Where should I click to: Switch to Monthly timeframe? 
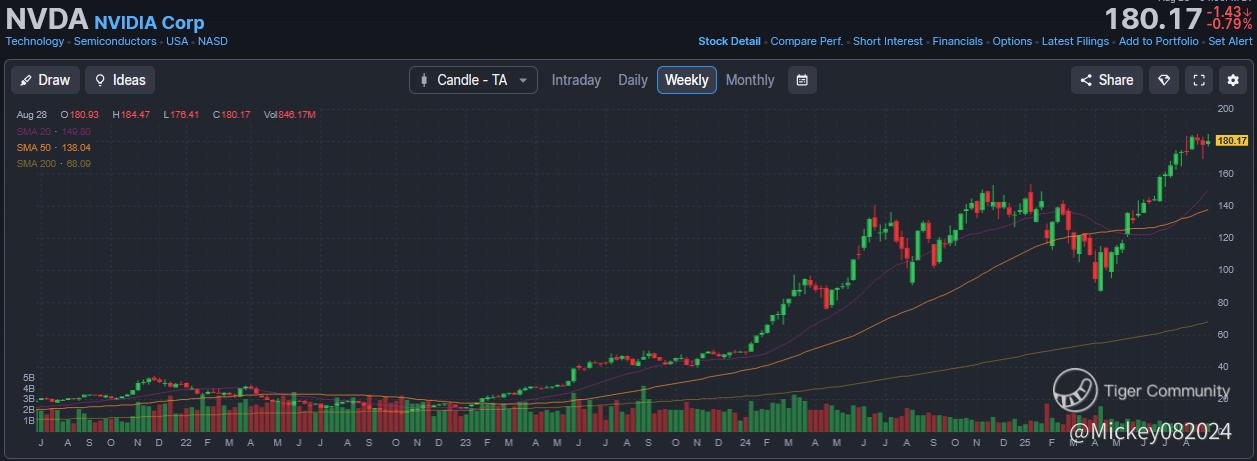(x=750, y=80)
